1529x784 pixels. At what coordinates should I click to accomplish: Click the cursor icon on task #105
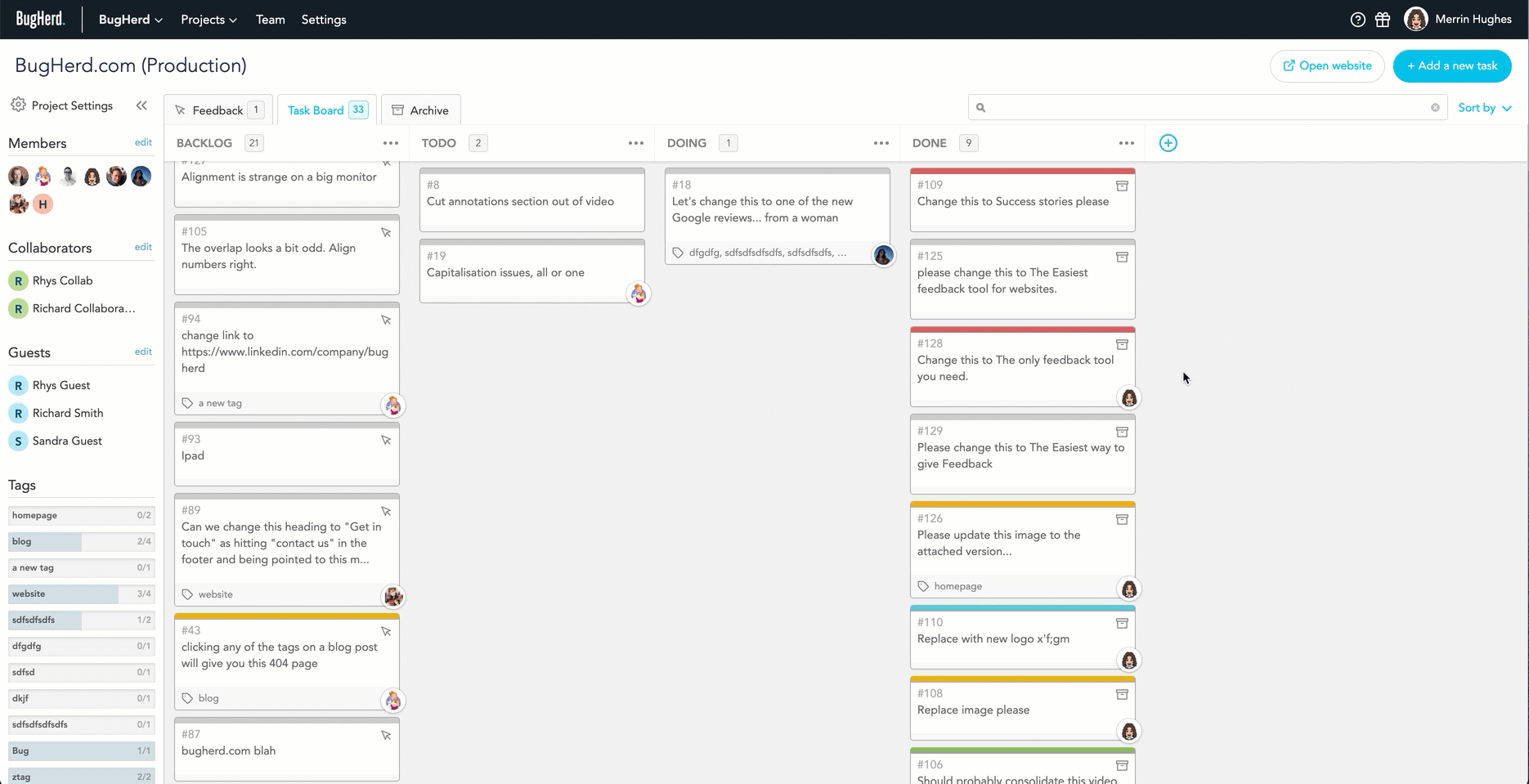[x=386, y=233]
